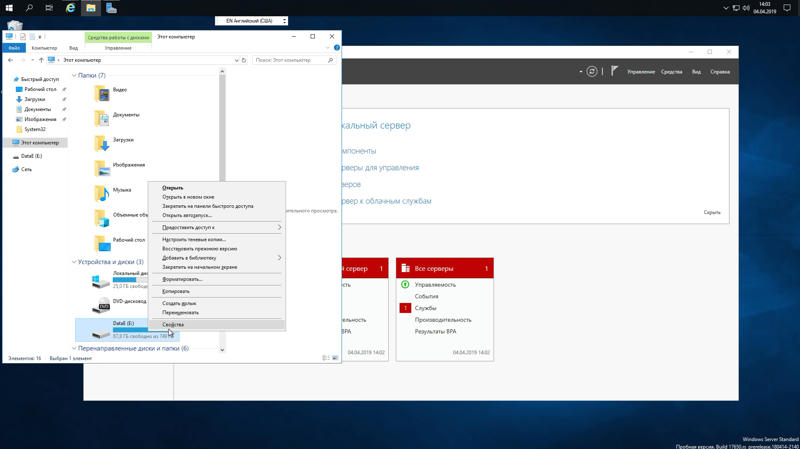
Task: Select Сеть in navigation pane
Action: (26, 169)
